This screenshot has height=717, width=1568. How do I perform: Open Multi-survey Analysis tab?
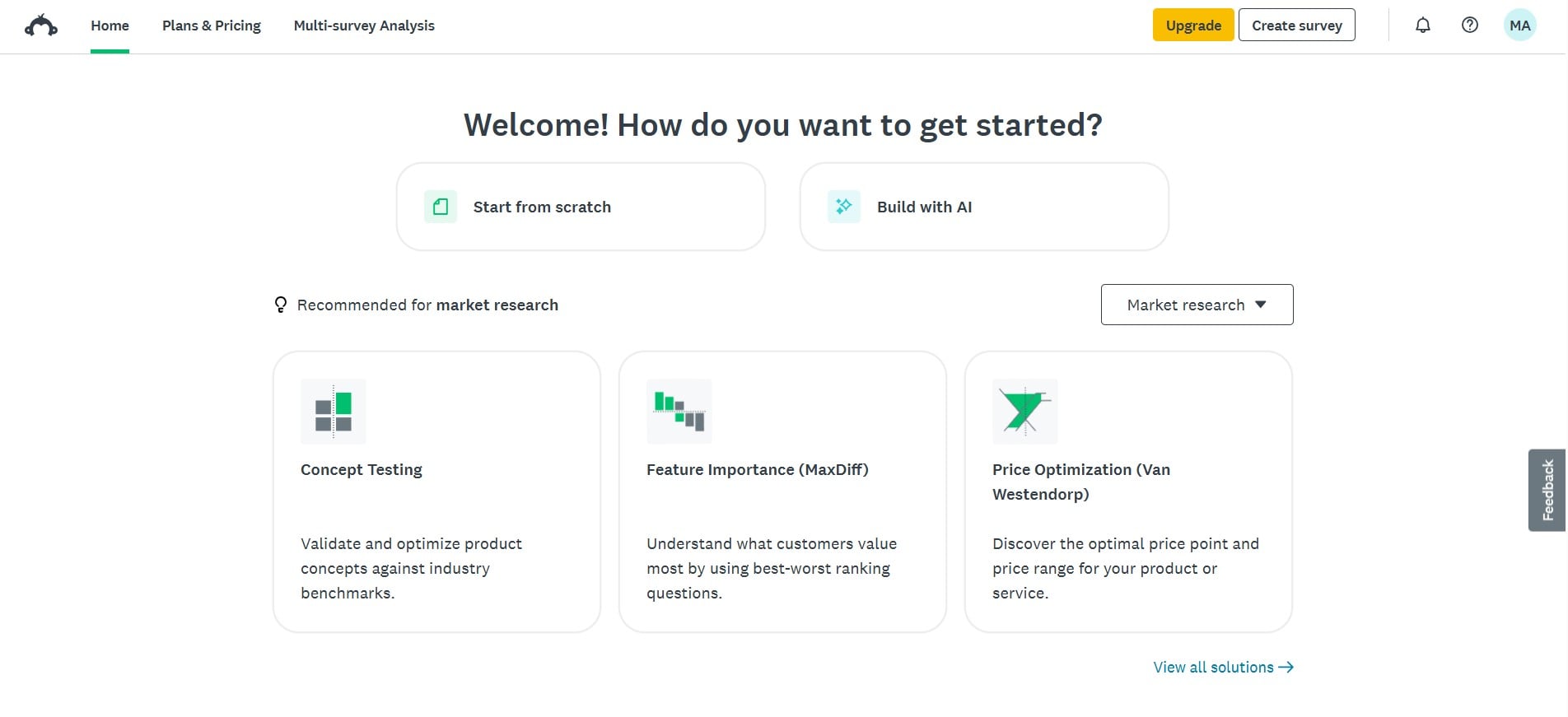(364, 26)
